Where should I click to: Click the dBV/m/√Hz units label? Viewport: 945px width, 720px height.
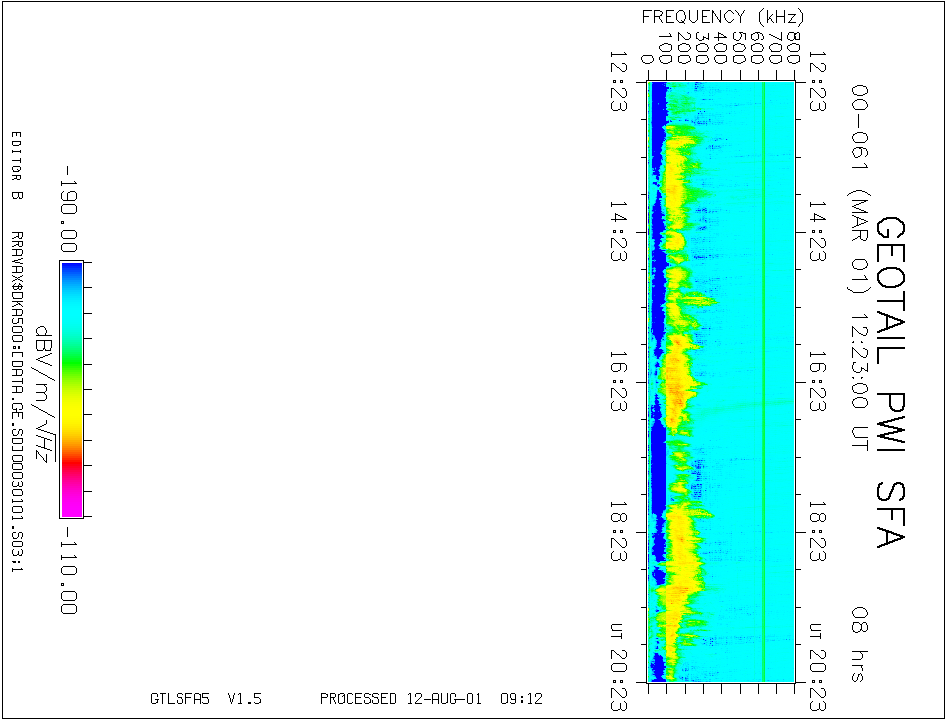44,394
